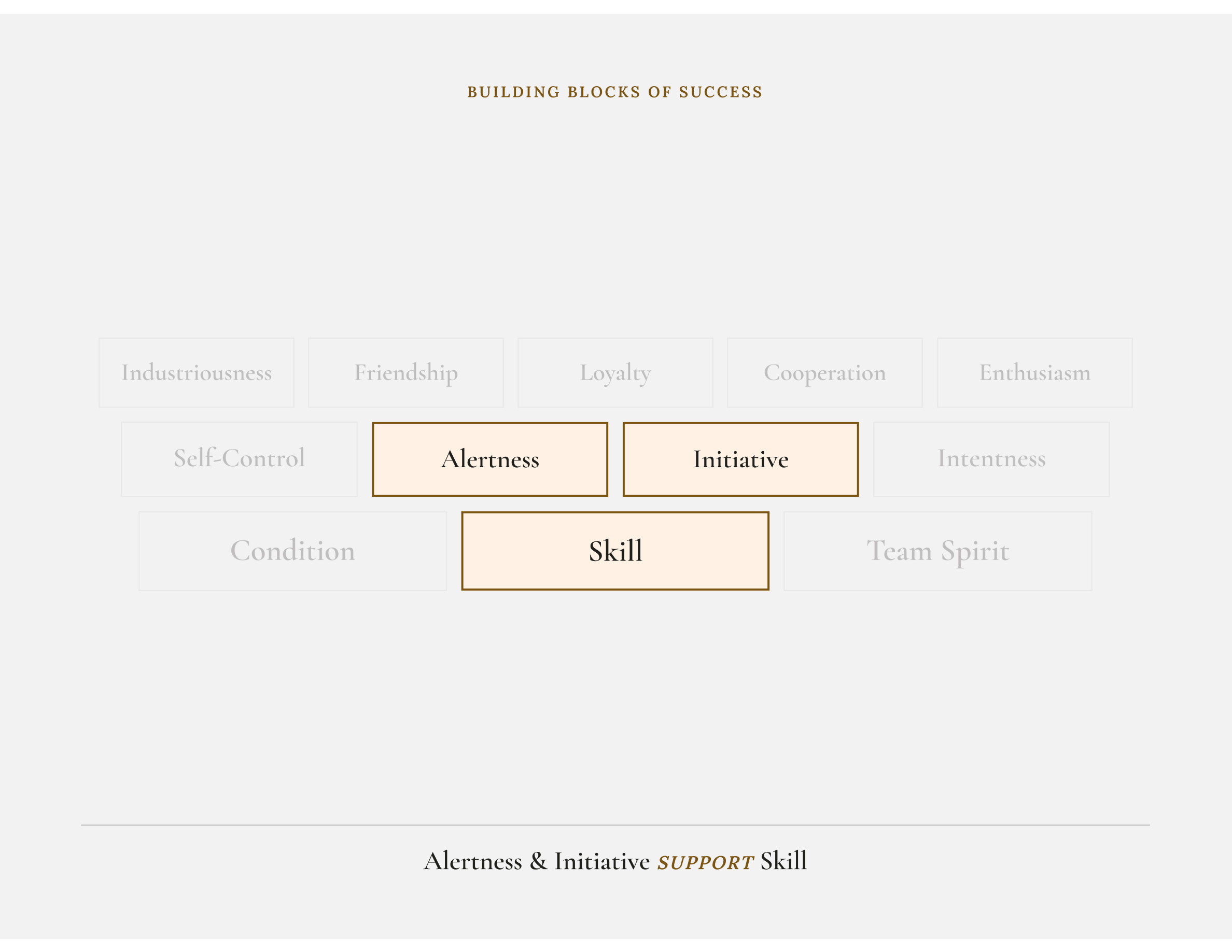The image size is (1232, 952).
Task: Click the word Alertness in caption
Action: click(473, 862)
